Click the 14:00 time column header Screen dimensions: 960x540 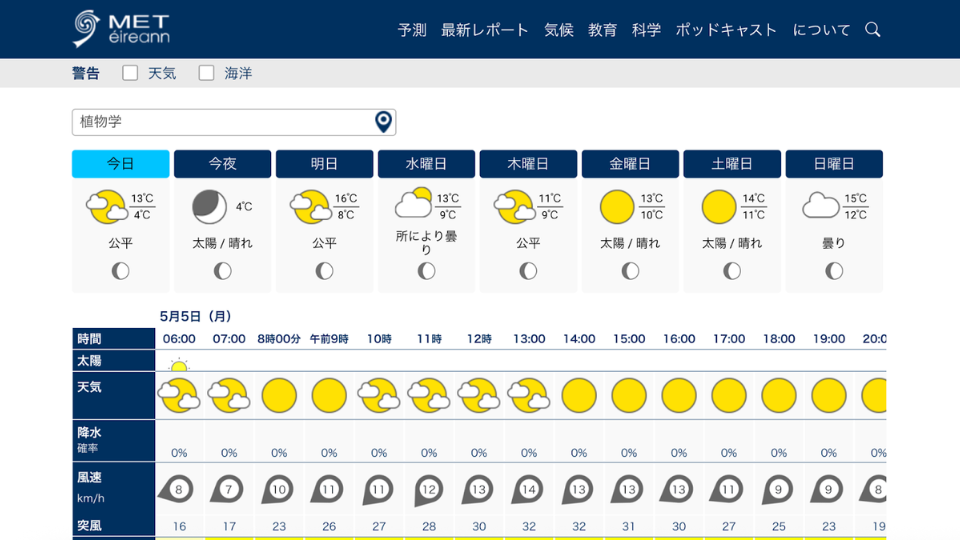click(x=579, y=339)
